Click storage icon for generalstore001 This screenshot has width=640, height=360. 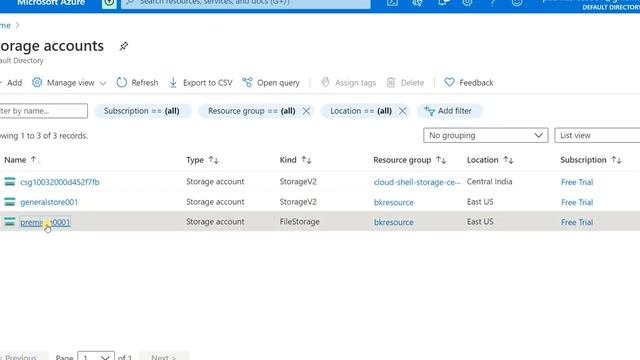[x=9, y=202]
